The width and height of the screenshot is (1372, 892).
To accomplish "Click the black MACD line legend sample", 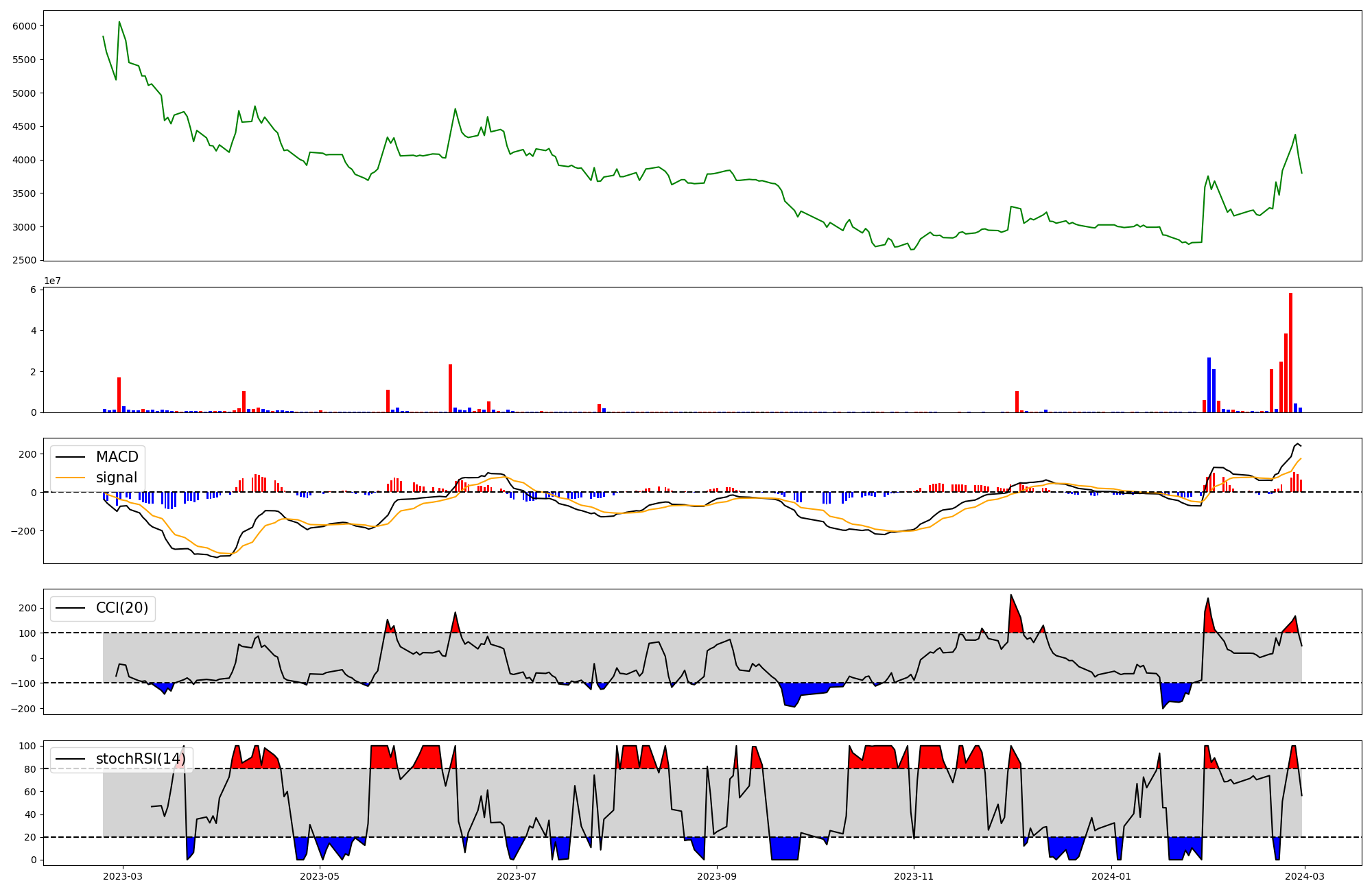I will click(70, 457).
